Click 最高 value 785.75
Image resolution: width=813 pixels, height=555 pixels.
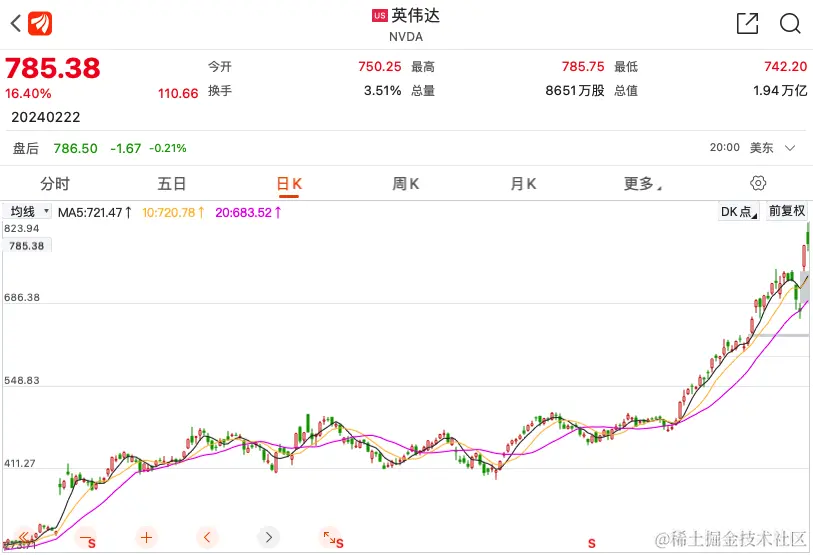coord(583,66)
